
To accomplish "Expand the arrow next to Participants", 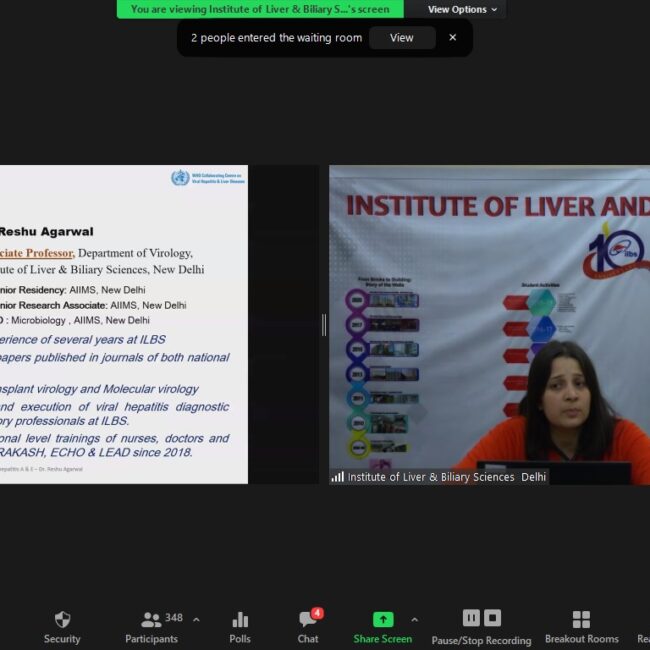I will tap(196, 619).
